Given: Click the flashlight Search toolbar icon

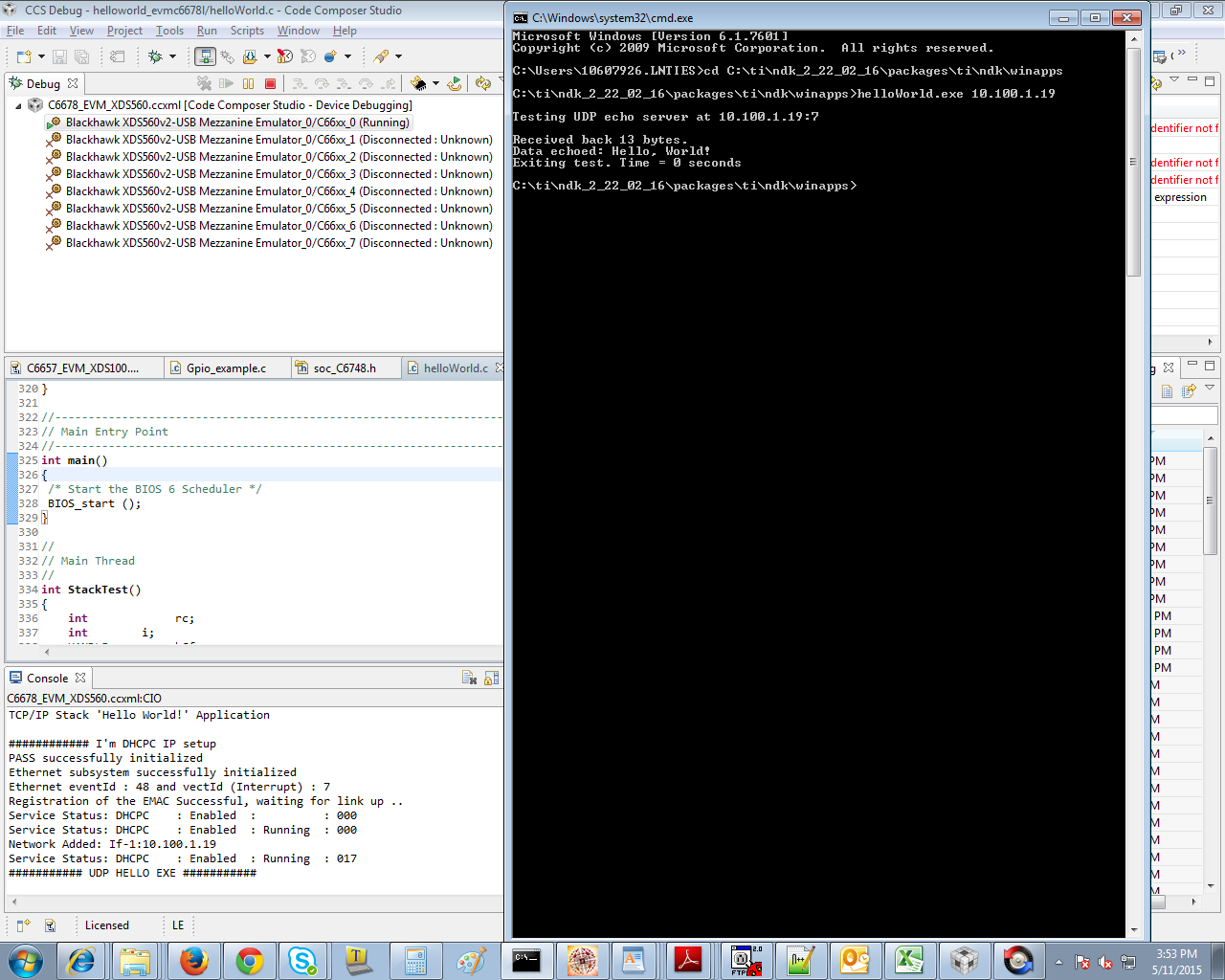Looking at the screenshot, I should [x=381, y=56].
